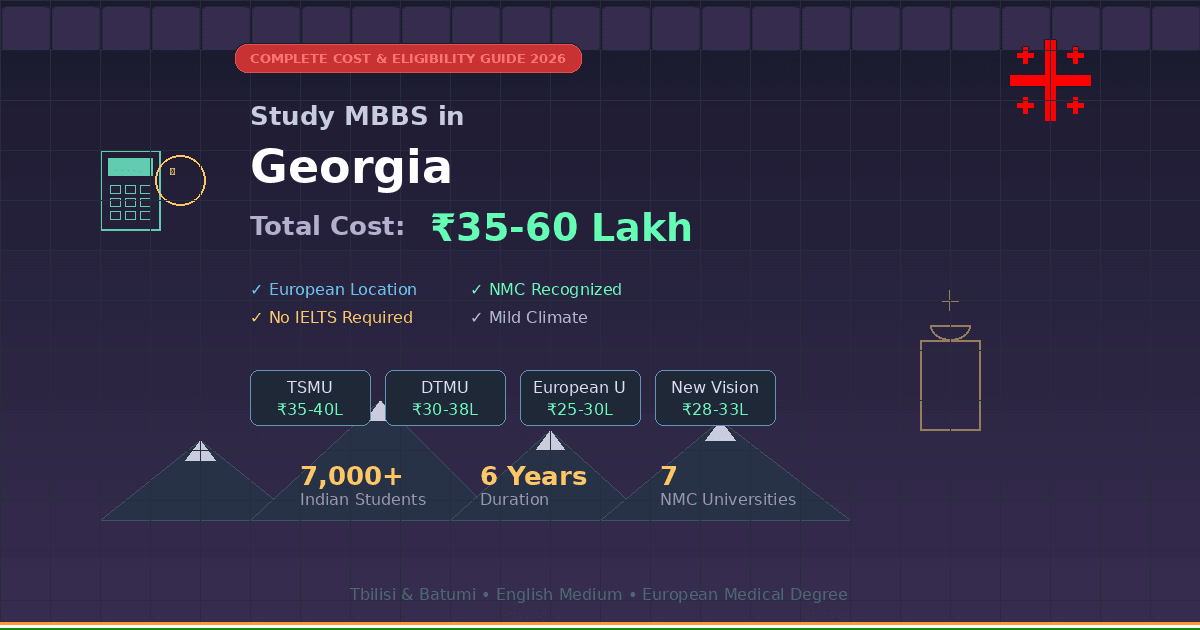The height and width of the screenshot is (630, 1200).
Task: Click the cap below the European U card
Action: coord(550,440)
